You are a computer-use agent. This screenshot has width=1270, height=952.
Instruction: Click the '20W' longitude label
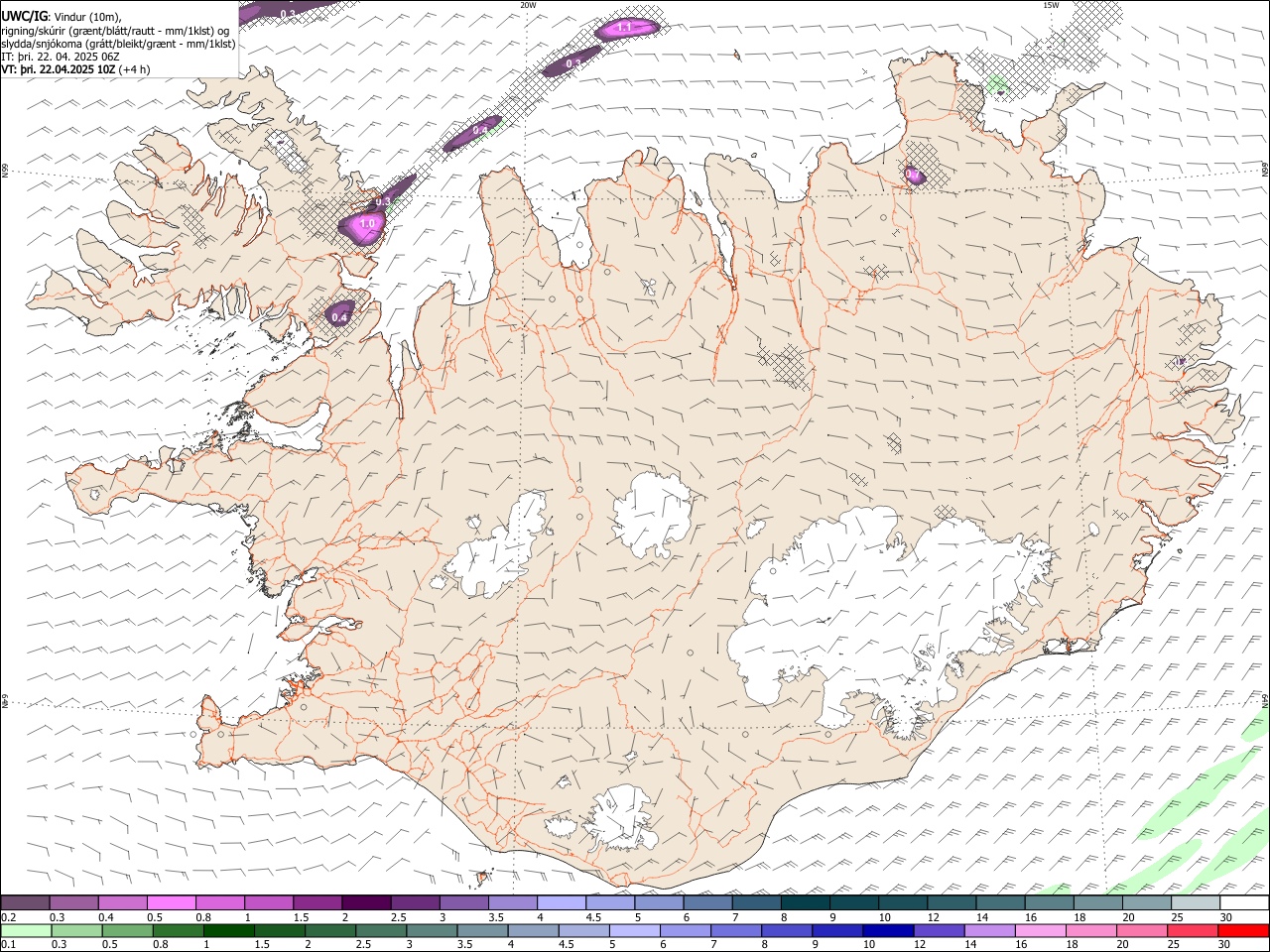528,5
